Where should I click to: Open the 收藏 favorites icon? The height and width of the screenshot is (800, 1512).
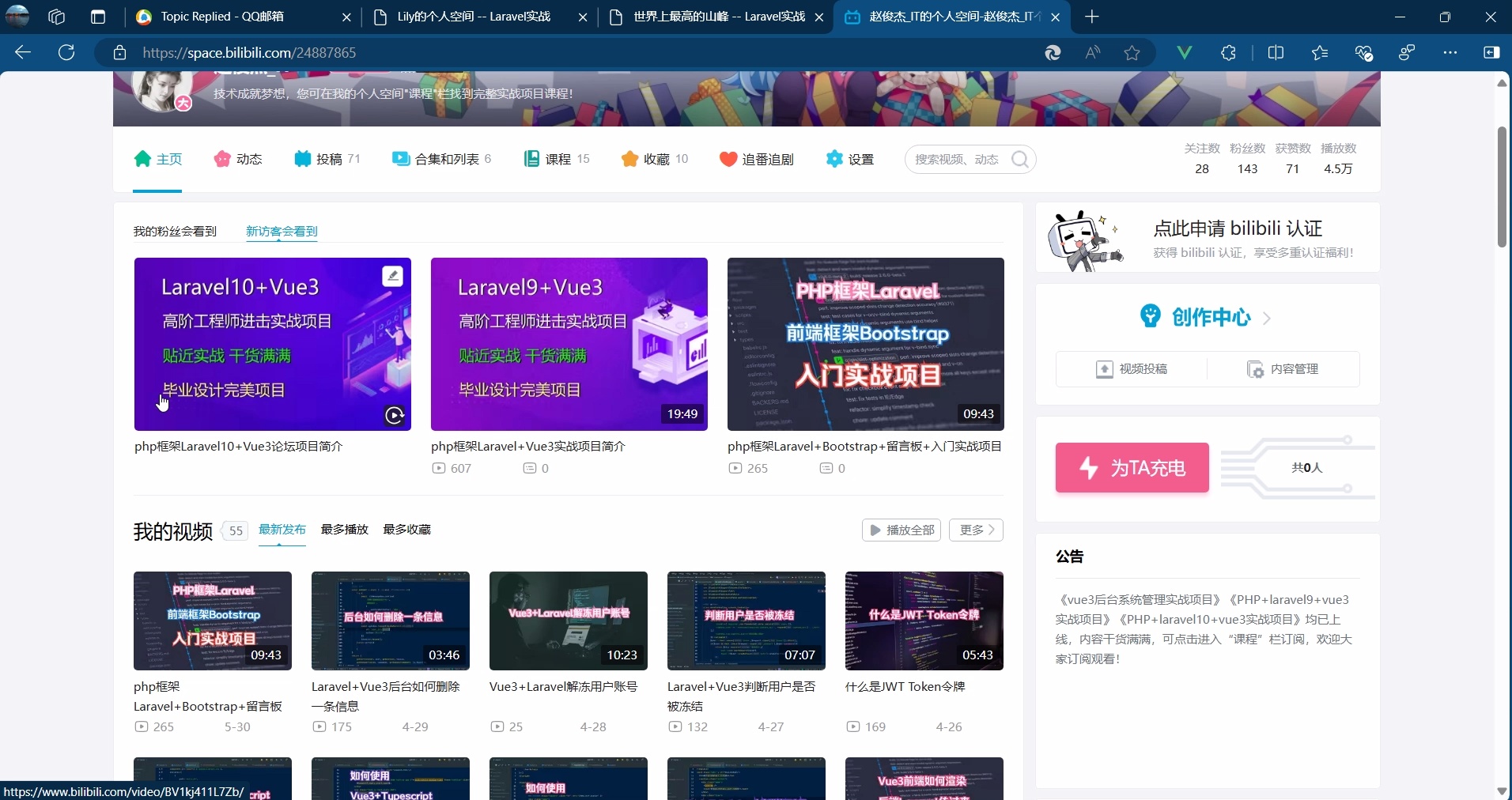tap(629, 159)
